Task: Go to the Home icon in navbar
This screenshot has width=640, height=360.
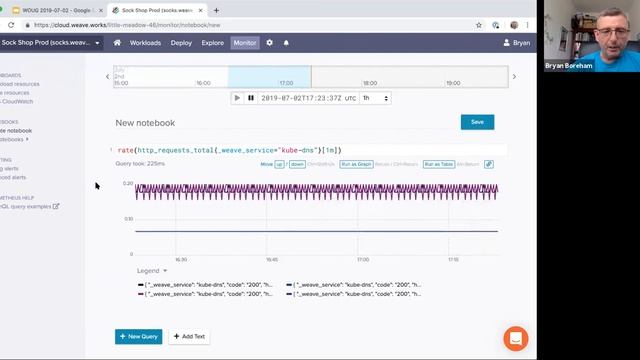Action: 117,42
